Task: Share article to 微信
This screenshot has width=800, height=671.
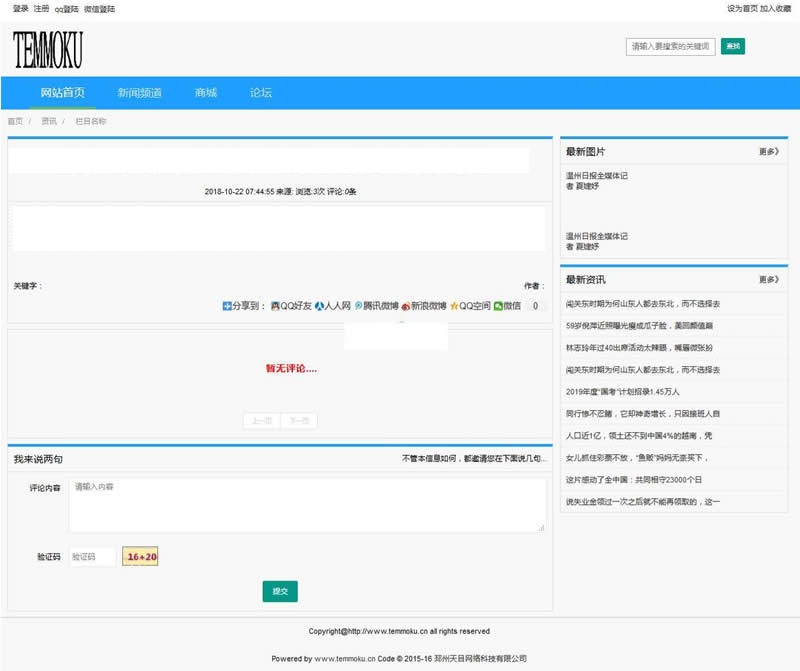Action: coord(507,306)
